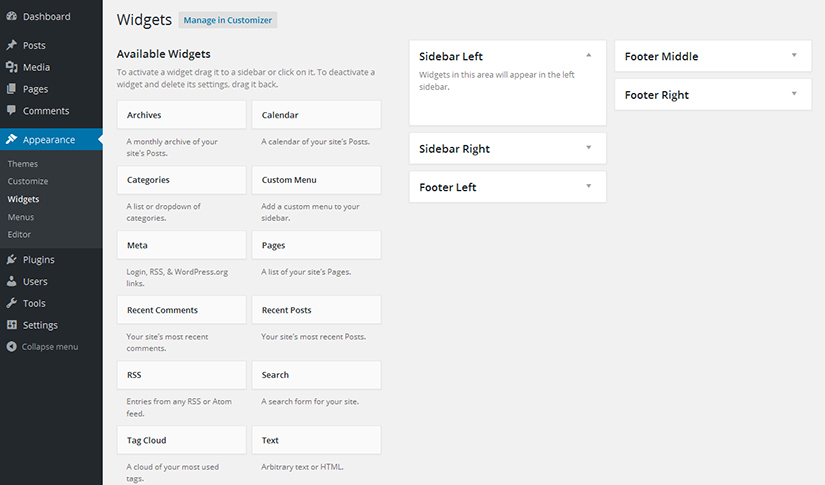Click the Dashboard gauge icon
The image size is (825, 485).
tap(12, 17)
